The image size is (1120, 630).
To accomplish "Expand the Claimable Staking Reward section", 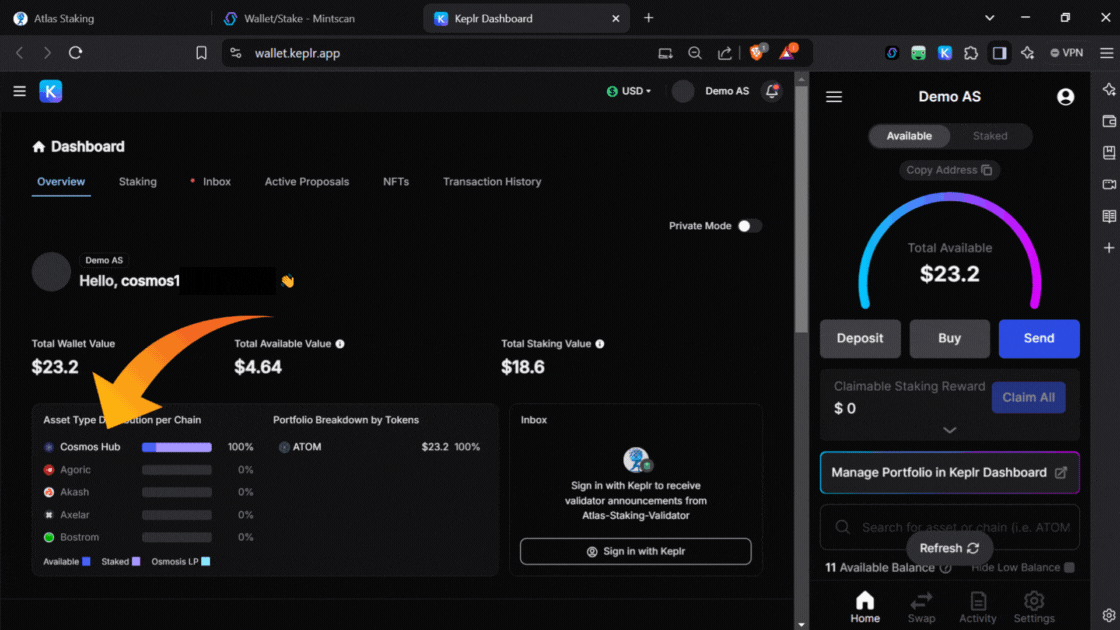I will pos(949,430).
